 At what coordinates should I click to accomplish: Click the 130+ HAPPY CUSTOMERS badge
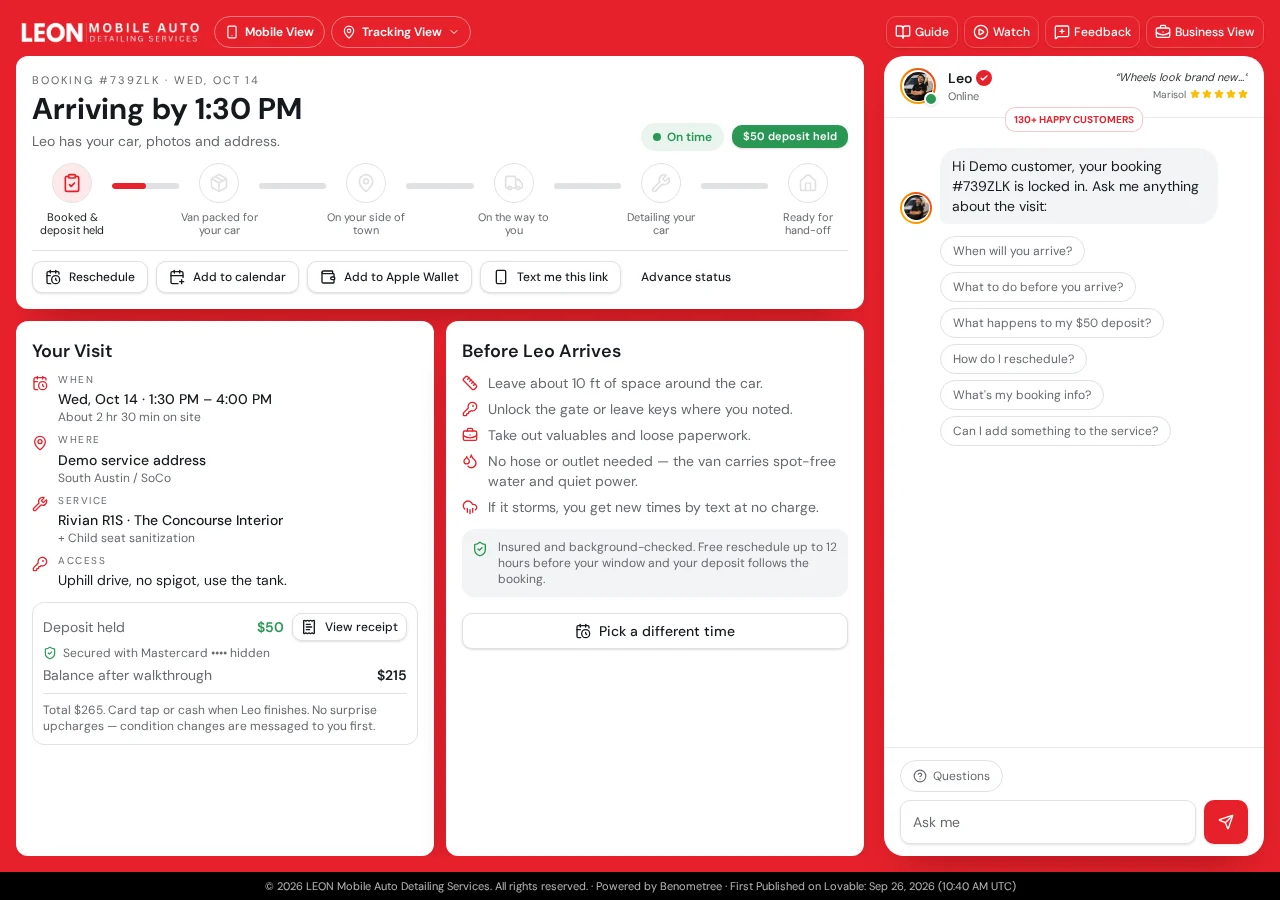coord(1074,119)
